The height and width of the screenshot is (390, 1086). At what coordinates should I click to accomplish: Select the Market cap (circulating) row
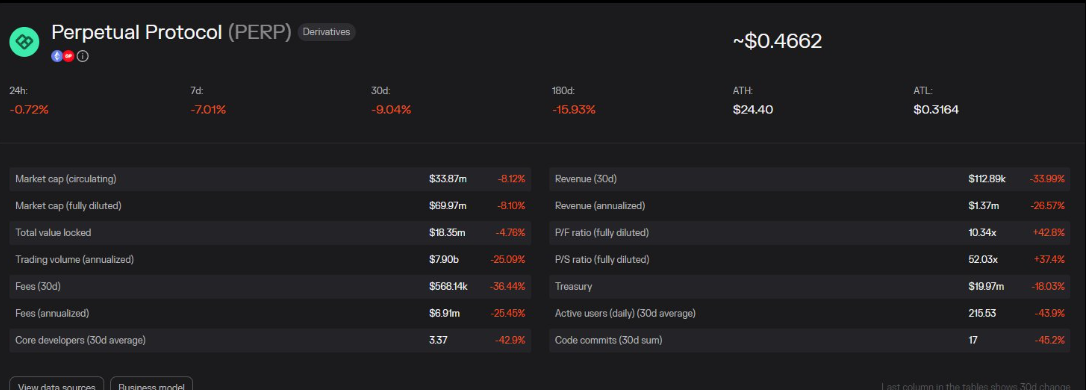[x=270, y=179]
